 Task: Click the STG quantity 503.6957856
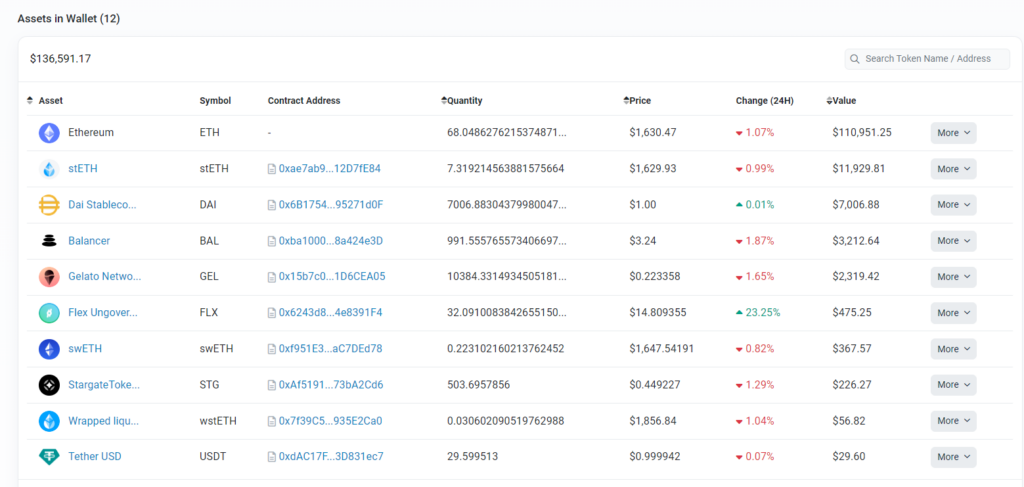click(x=479, y=385)
